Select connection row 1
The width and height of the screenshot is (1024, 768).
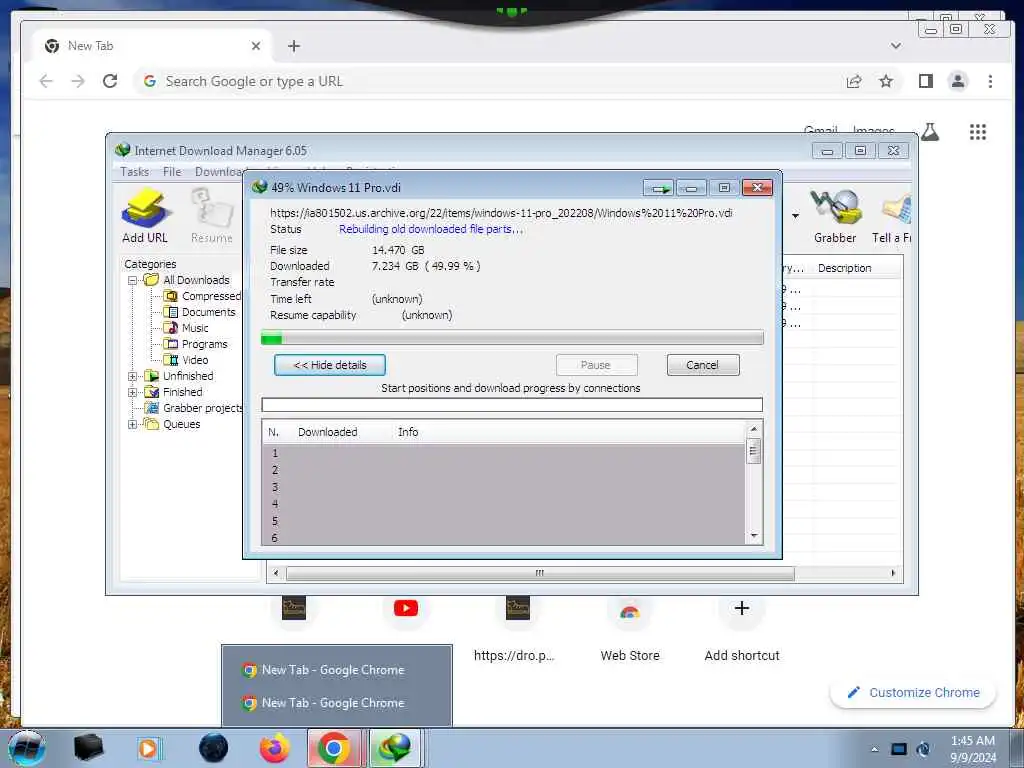coord(504,453)
